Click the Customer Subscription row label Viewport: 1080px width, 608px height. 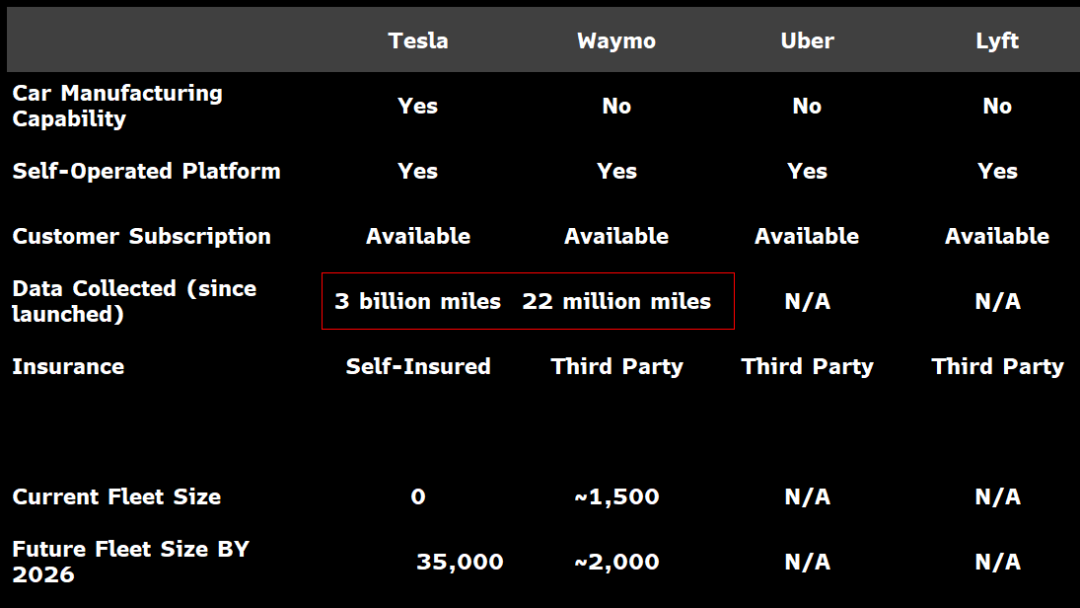(x=141, y=237)
